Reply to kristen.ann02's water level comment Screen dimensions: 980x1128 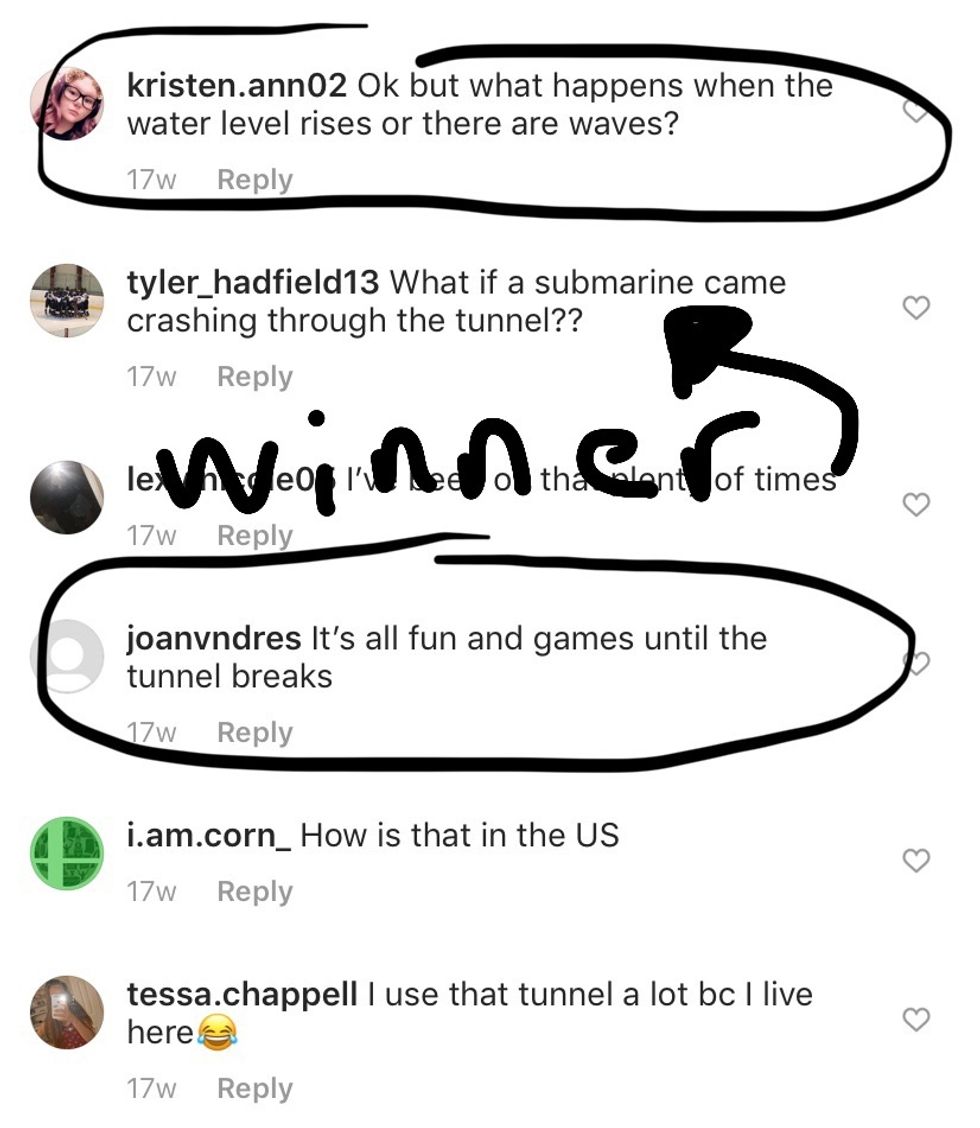point(255,180)
